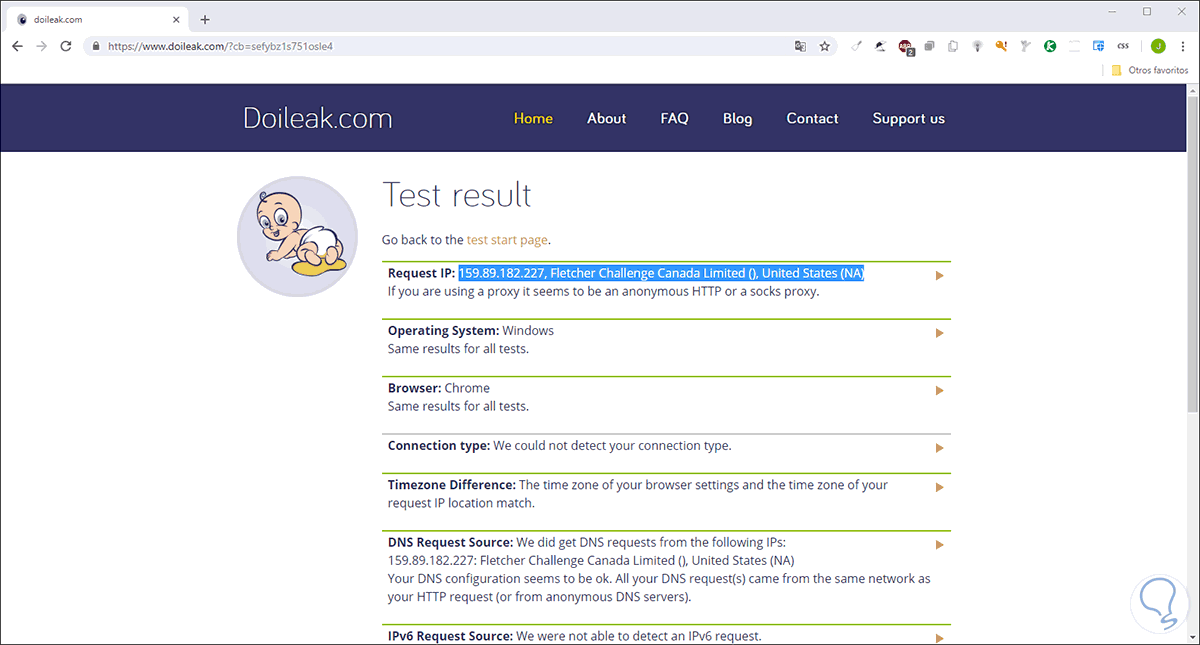Reload the page with the refresh icon

tap(66, 46)
